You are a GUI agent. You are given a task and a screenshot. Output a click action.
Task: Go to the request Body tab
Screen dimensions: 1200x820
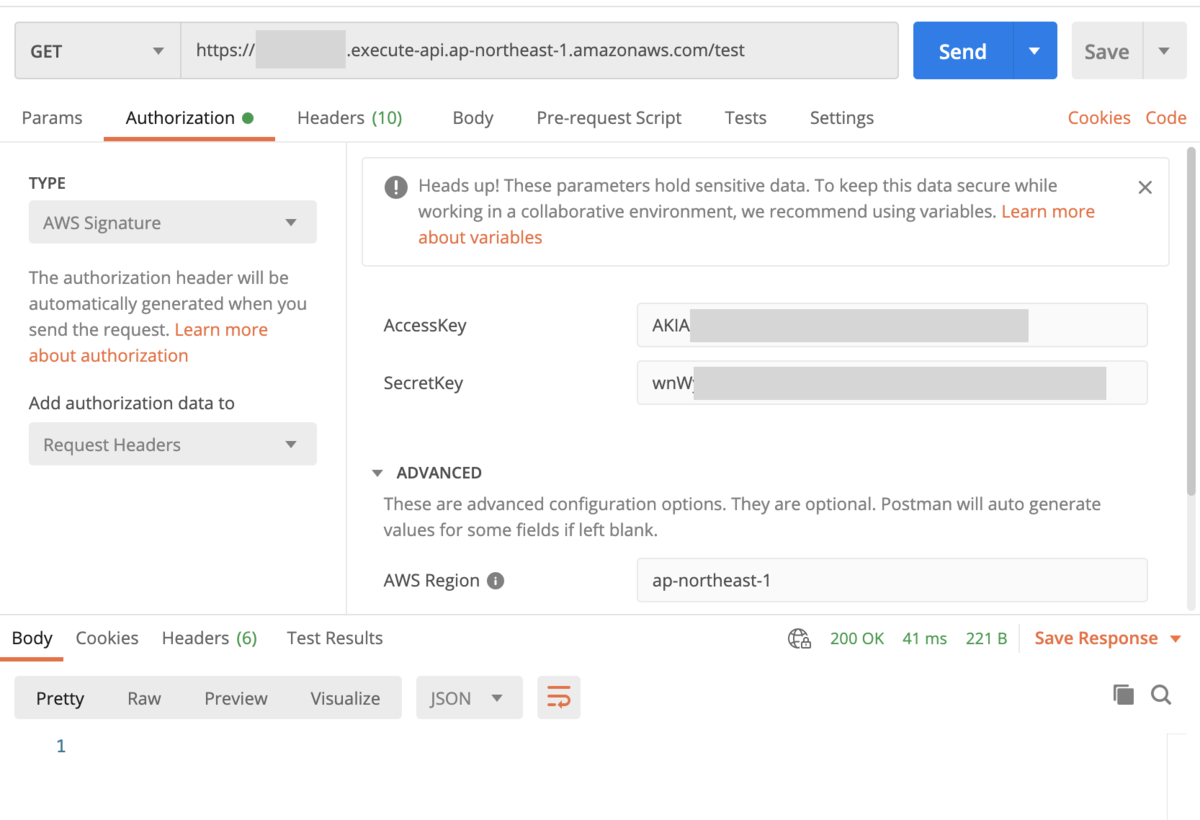click(473, 118)
